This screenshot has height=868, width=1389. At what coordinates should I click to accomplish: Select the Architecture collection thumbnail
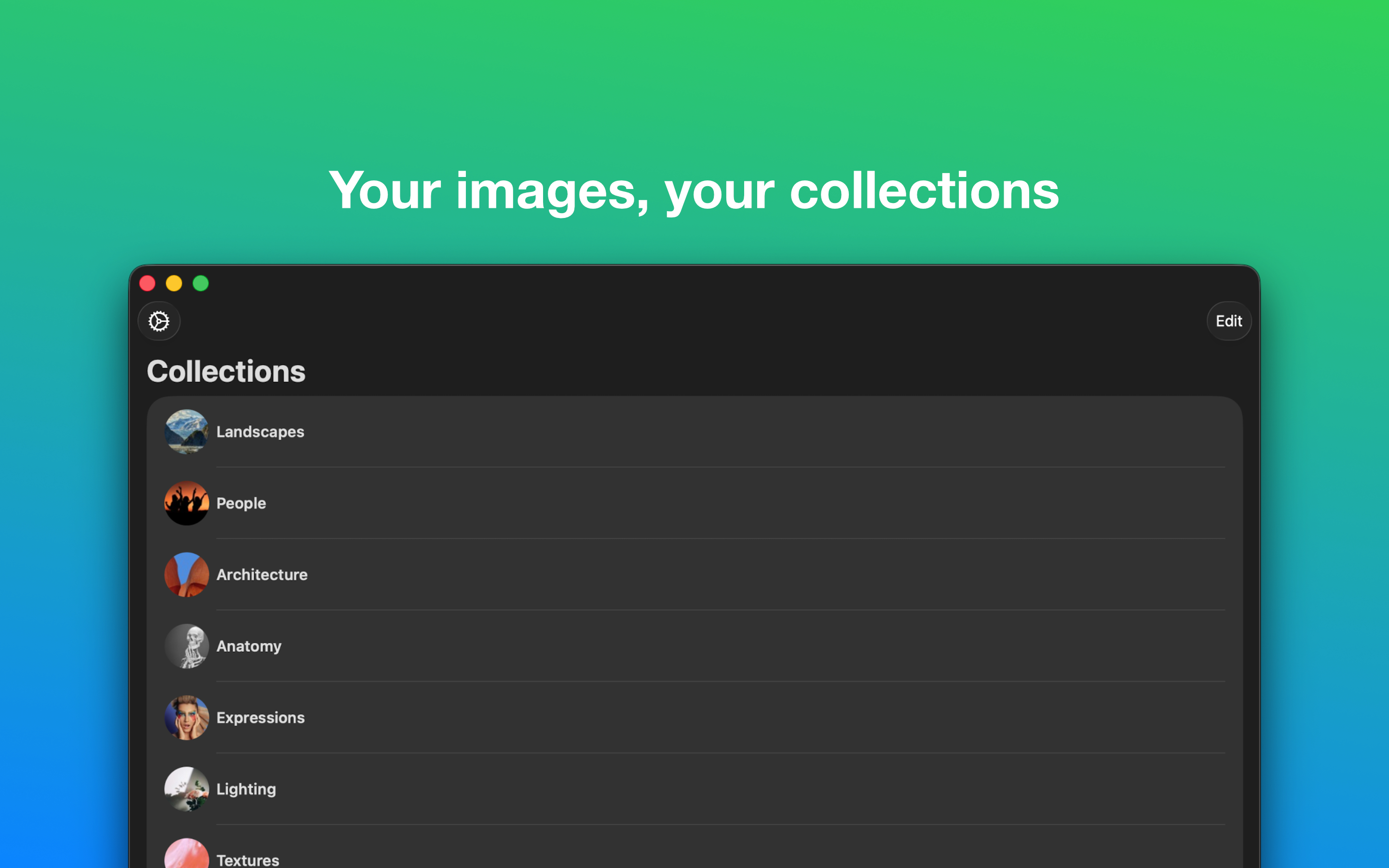coord(187,575)
